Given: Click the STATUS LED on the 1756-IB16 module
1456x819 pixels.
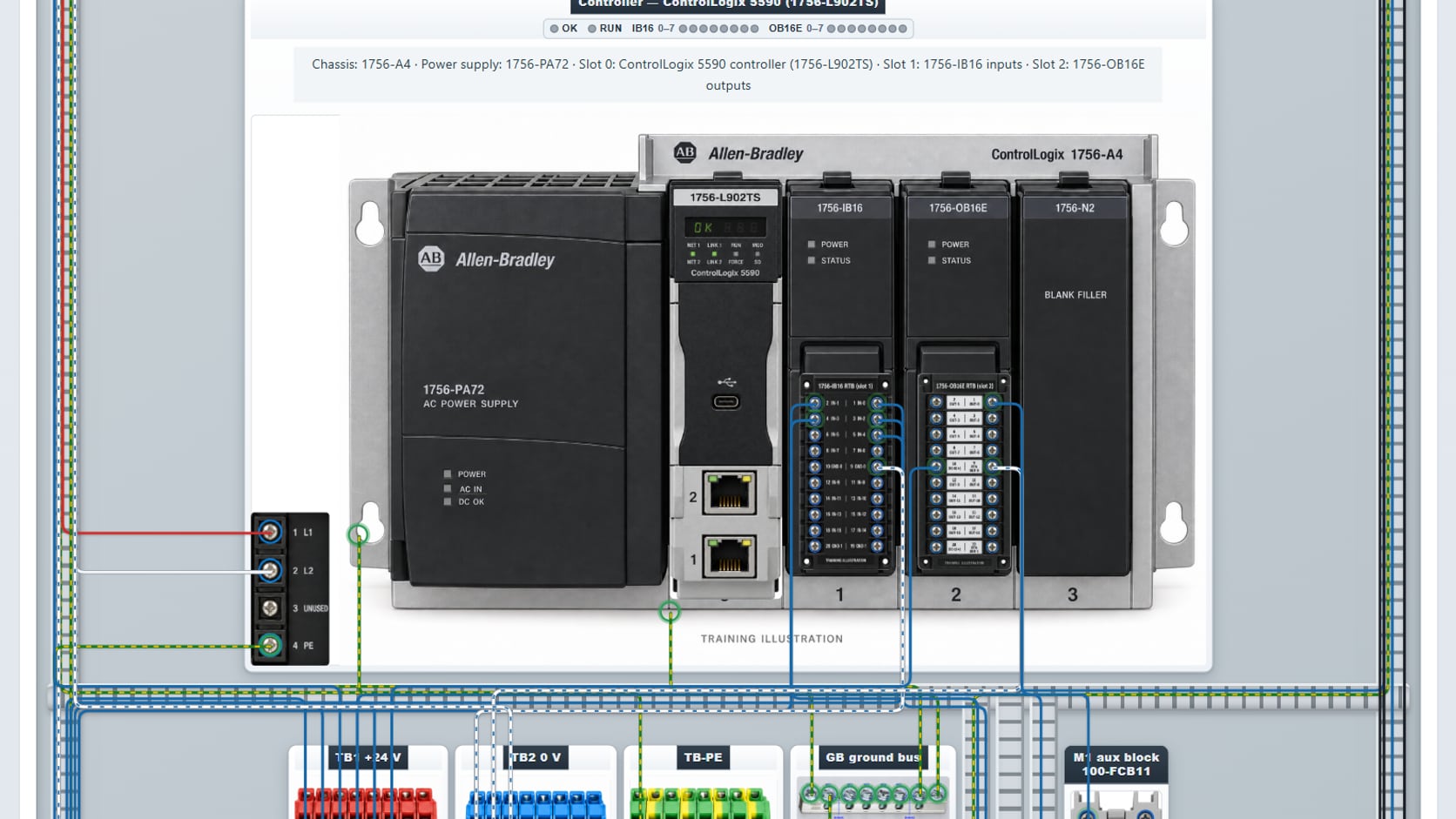Looking at the screenshot, I should pos(812,260).
